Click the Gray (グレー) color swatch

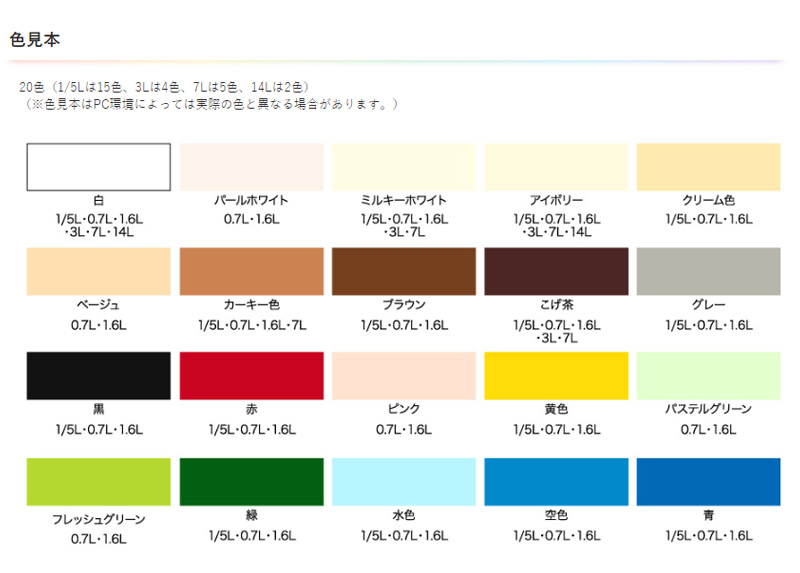click(708, 271)
